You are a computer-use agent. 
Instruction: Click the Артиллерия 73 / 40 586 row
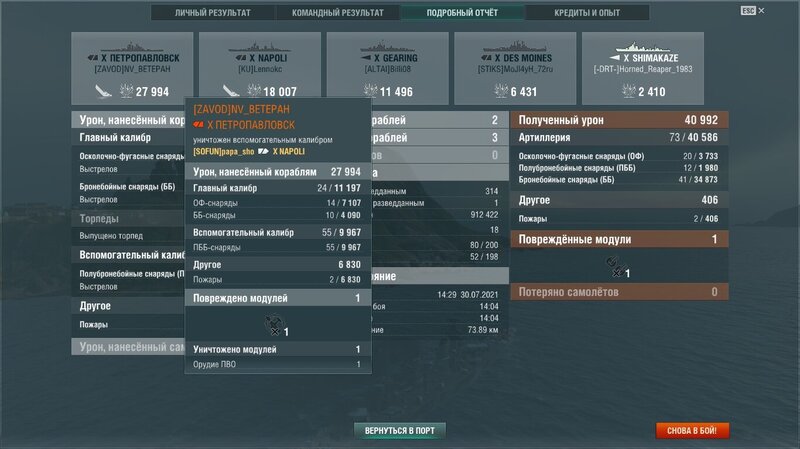point(619,137)
